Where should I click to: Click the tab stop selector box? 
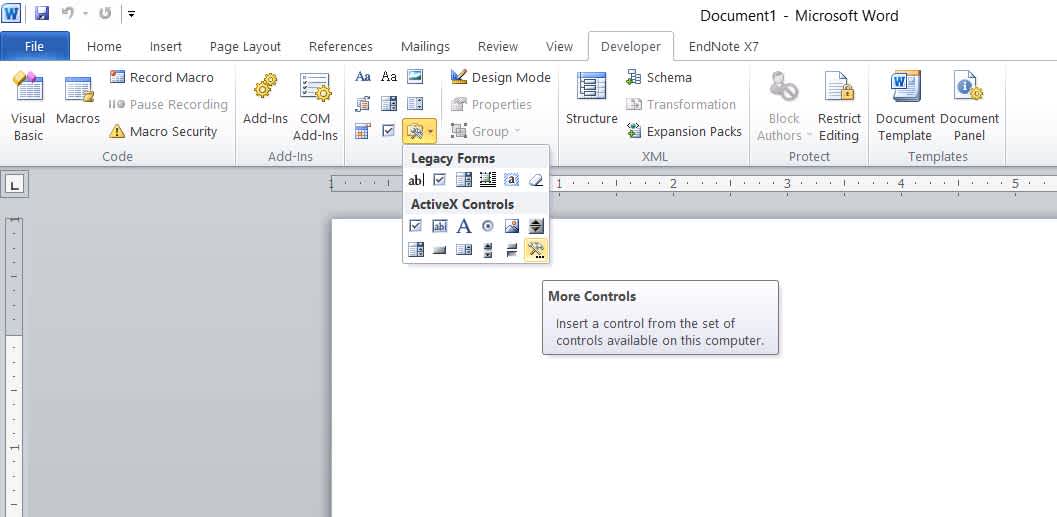tap(13, 184)
